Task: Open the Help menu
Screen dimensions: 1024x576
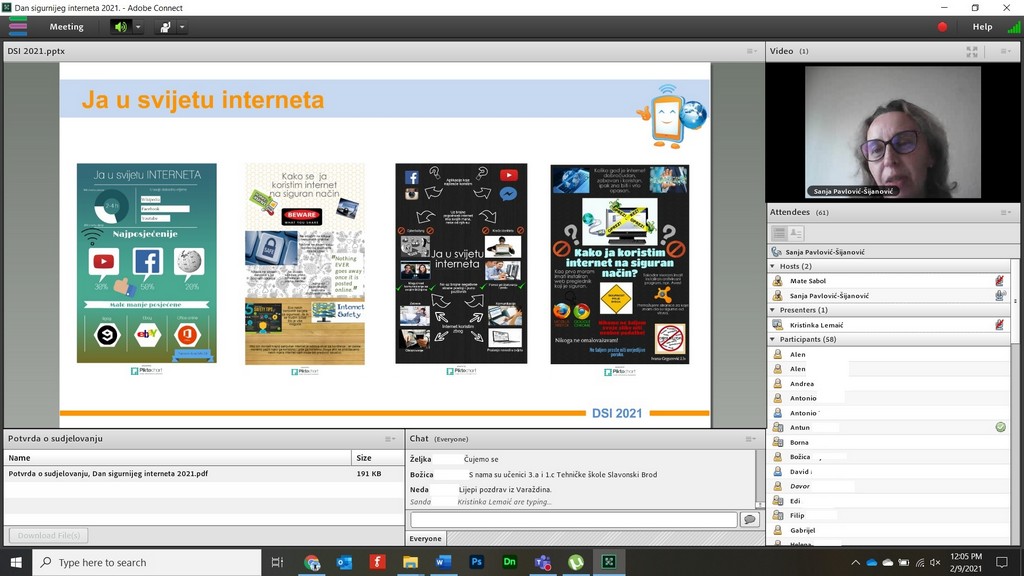Action: (x=982, y=27)
